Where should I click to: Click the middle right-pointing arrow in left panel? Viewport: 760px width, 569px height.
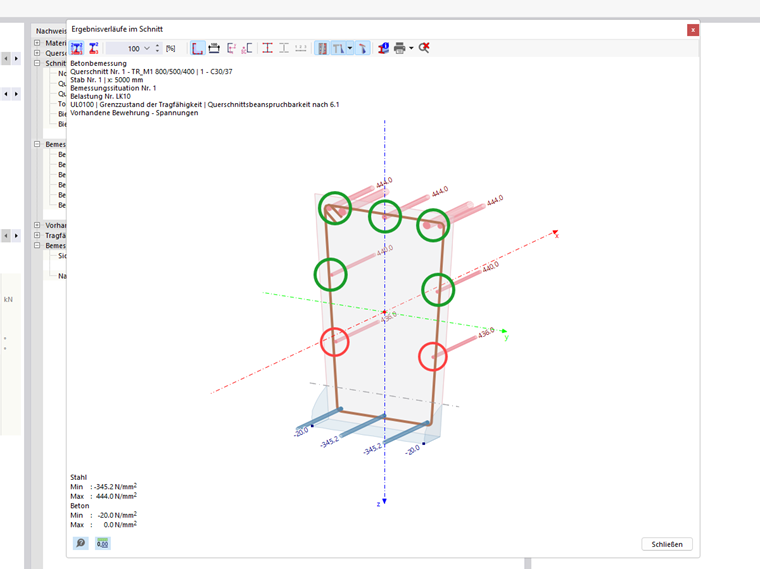coord(16,94)
